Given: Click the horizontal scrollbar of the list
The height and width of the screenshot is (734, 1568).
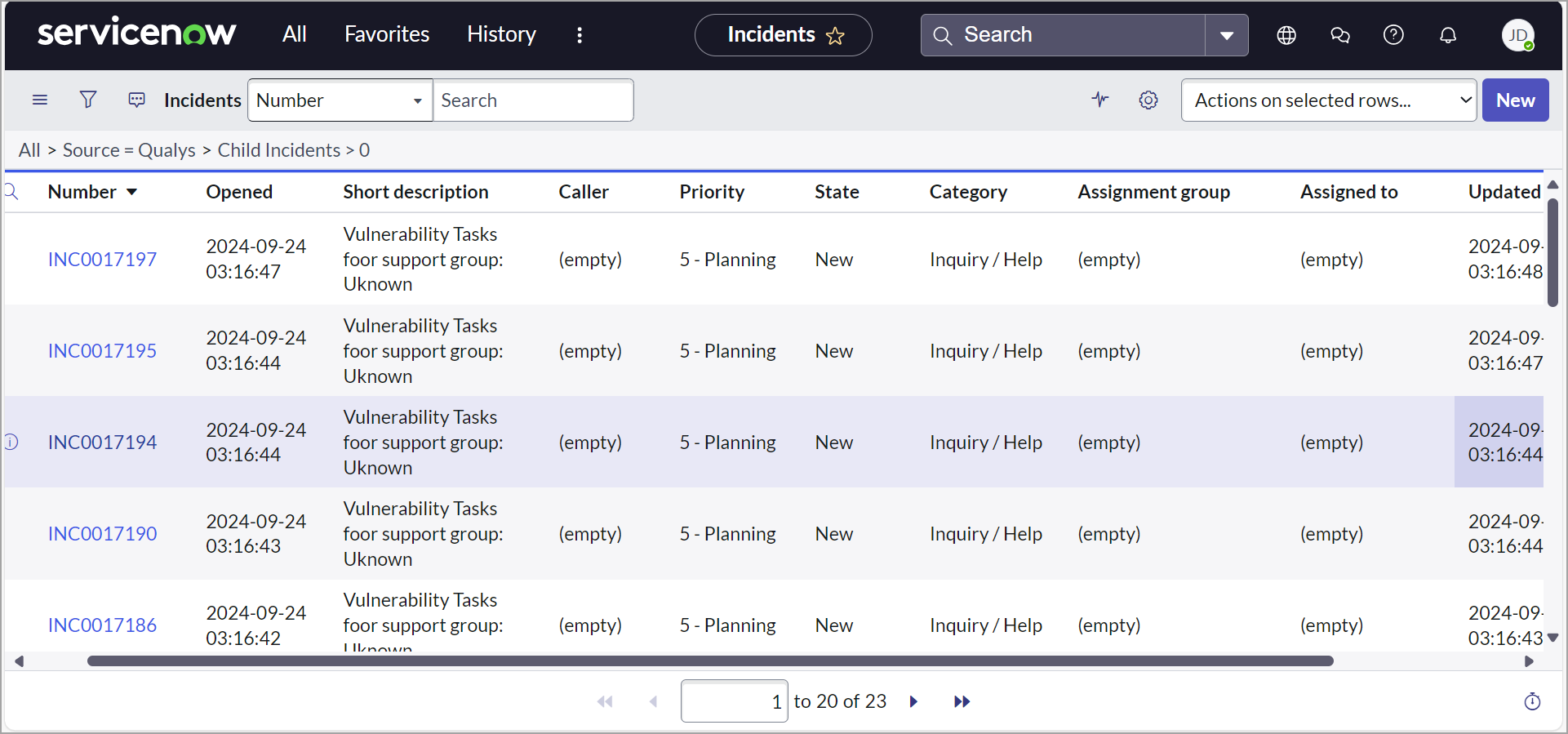Looking at the screenshot, I should click(x=710, y=661).
